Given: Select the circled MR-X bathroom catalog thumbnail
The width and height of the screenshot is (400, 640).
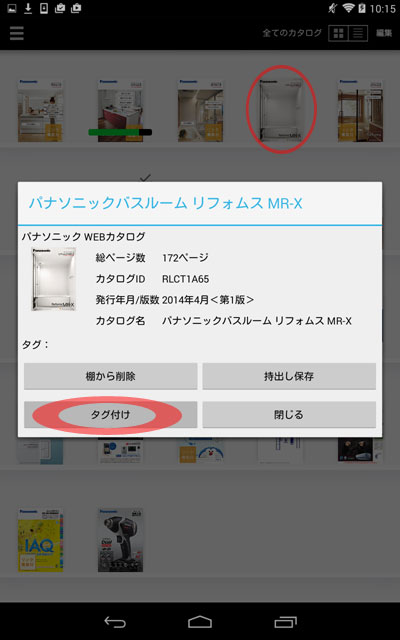Looking at the screenshot, I should tap(281, 111).
